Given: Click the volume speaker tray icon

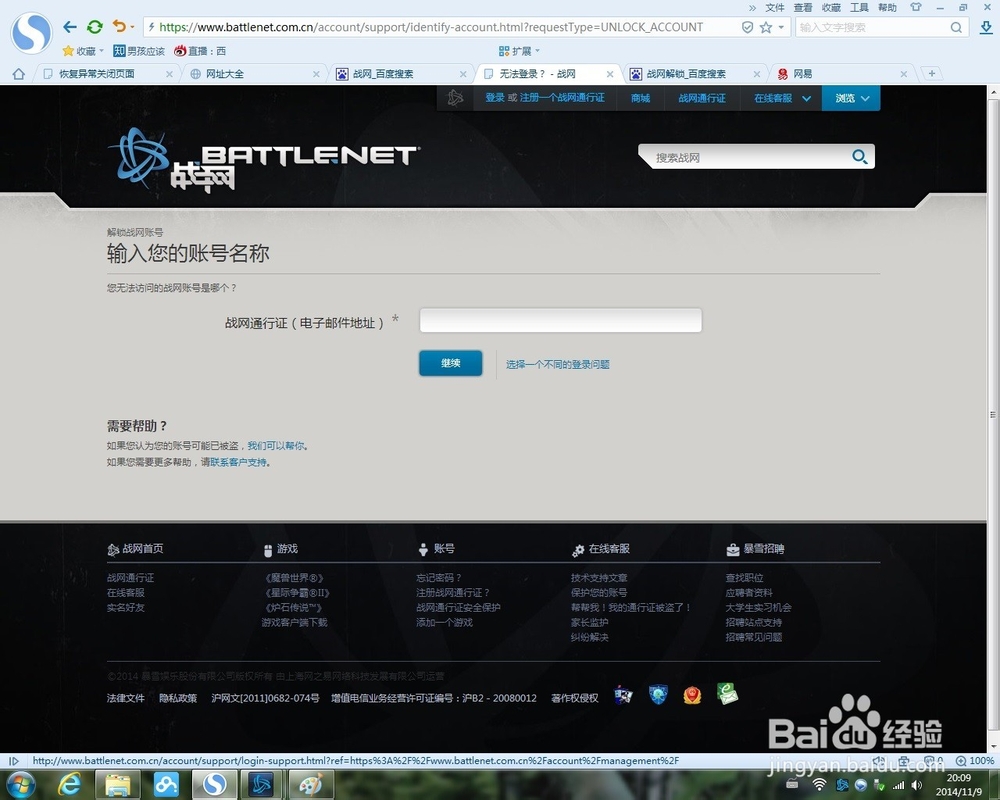Looking at the screenshot, I should (916, 785).
